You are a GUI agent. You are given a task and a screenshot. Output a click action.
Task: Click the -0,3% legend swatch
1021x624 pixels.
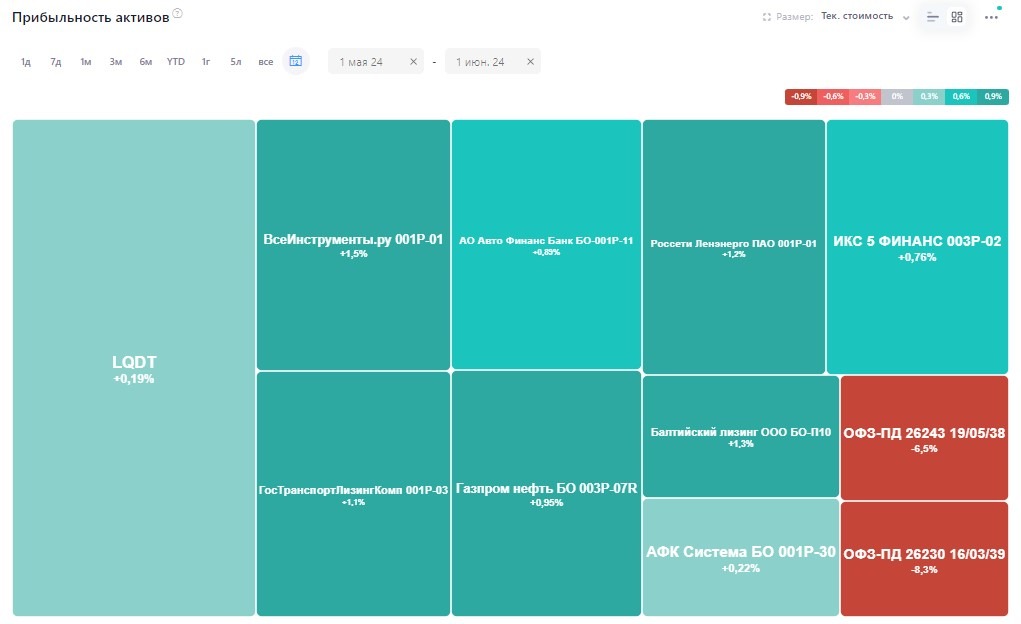865,96
